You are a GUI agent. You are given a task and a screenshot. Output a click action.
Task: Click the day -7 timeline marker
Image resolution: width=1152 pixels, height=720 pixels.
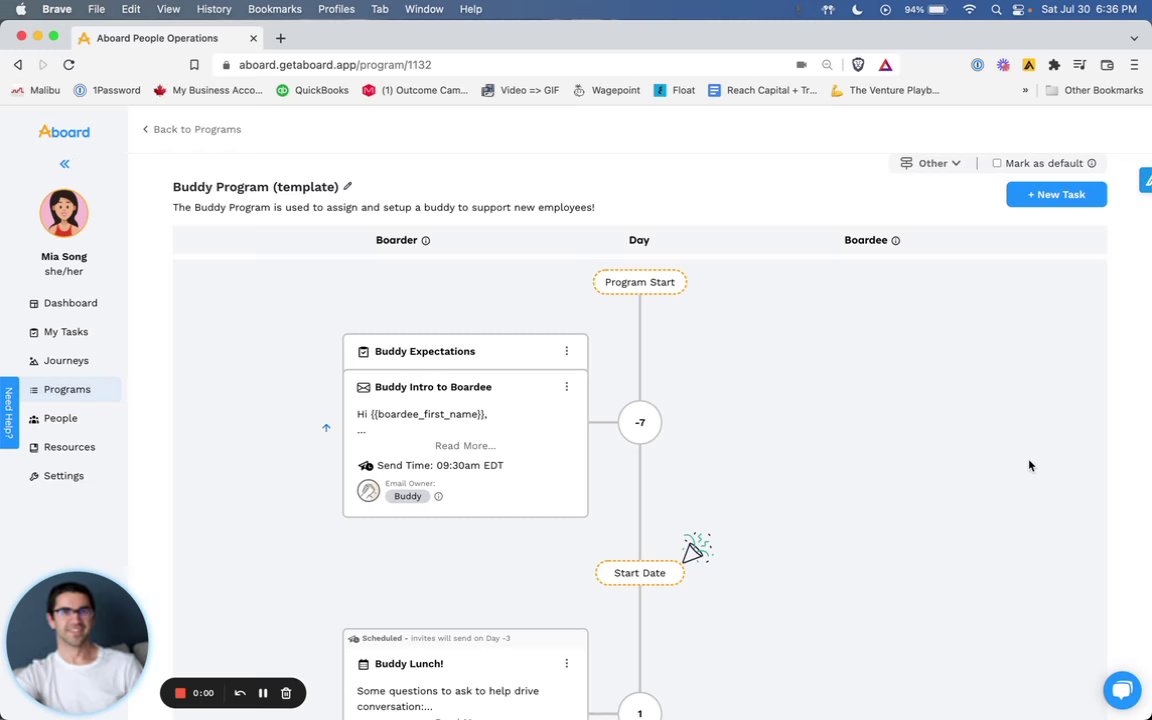coord(640,422)
